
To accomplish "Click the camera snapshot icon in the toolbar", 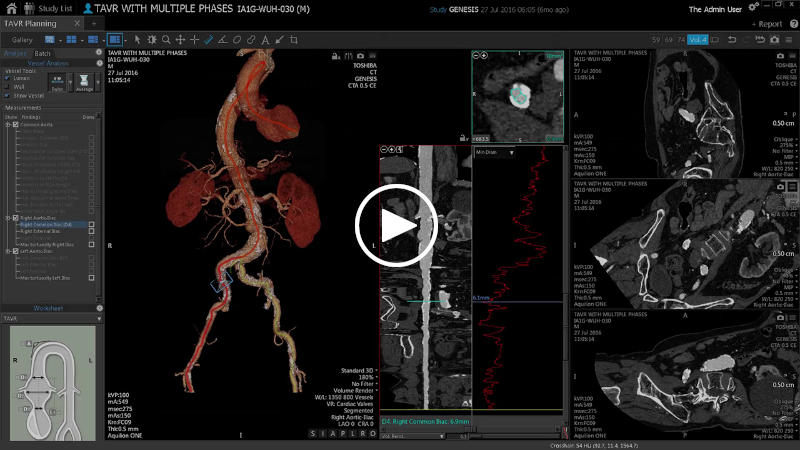I will pyautogui.click(x=774, y=40).
